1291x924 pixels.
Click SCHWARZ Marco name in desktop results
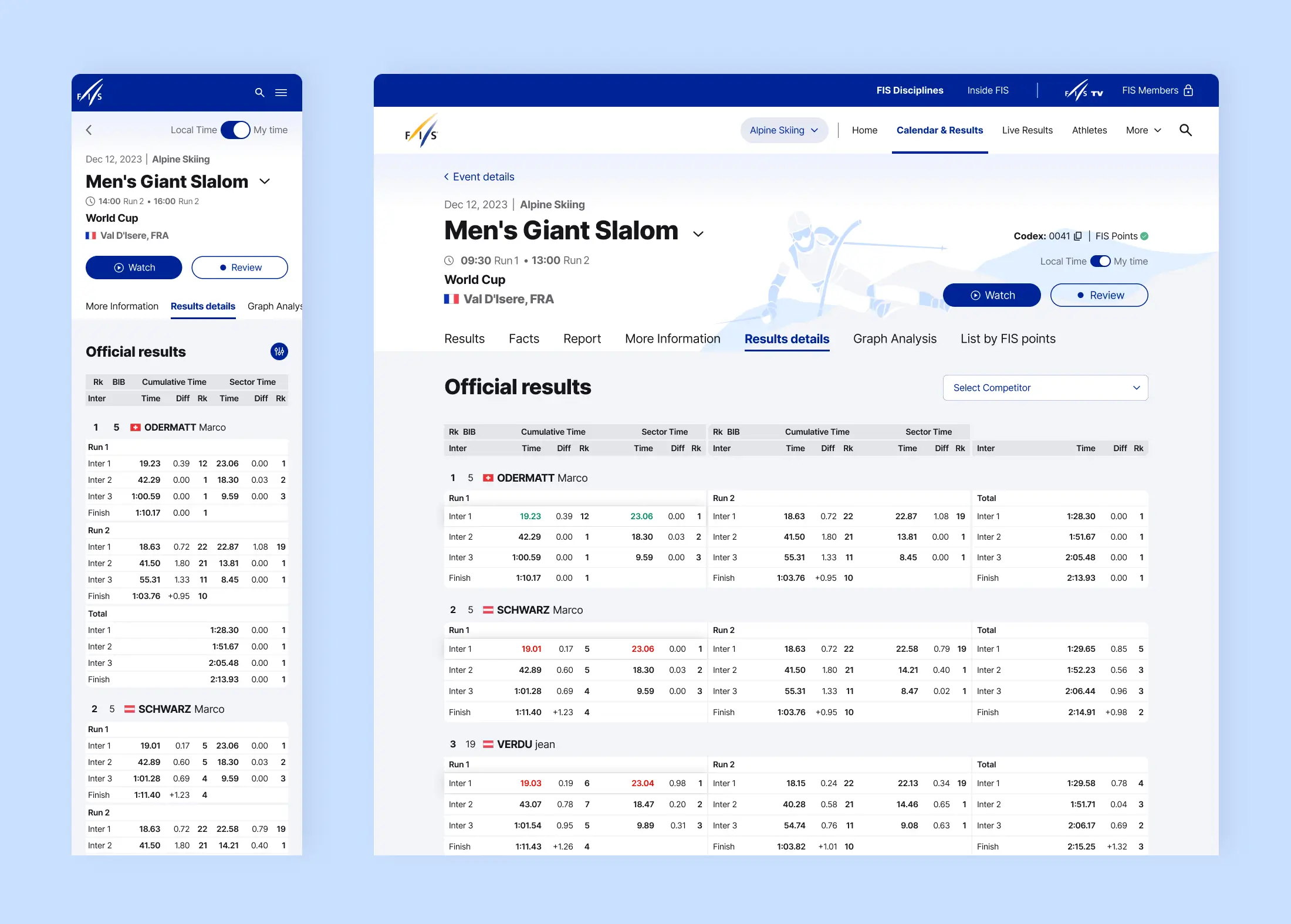point(540,610)
